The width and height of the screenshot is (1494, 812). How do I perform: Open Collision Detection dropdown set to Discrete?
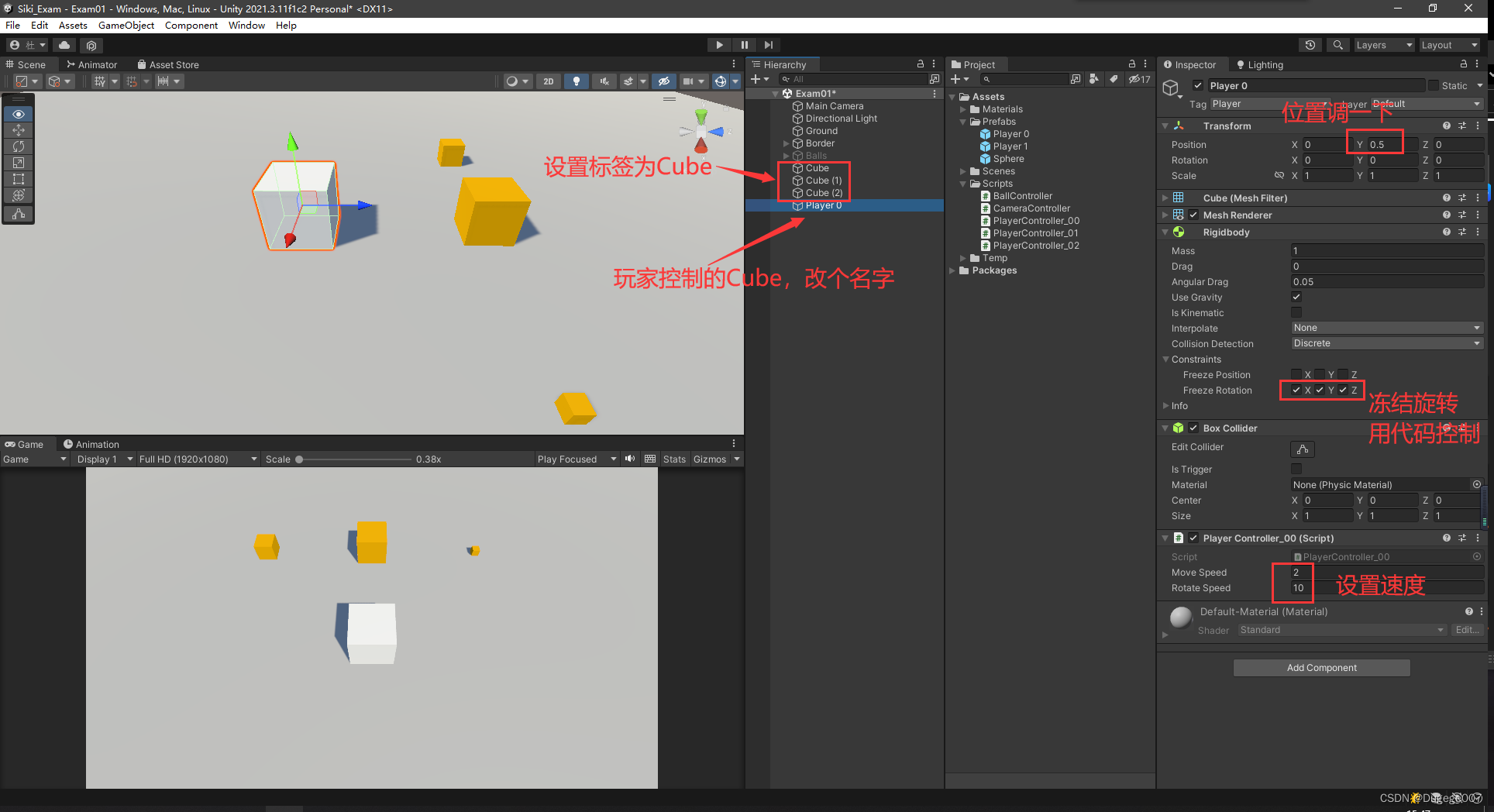(1386, 343)
